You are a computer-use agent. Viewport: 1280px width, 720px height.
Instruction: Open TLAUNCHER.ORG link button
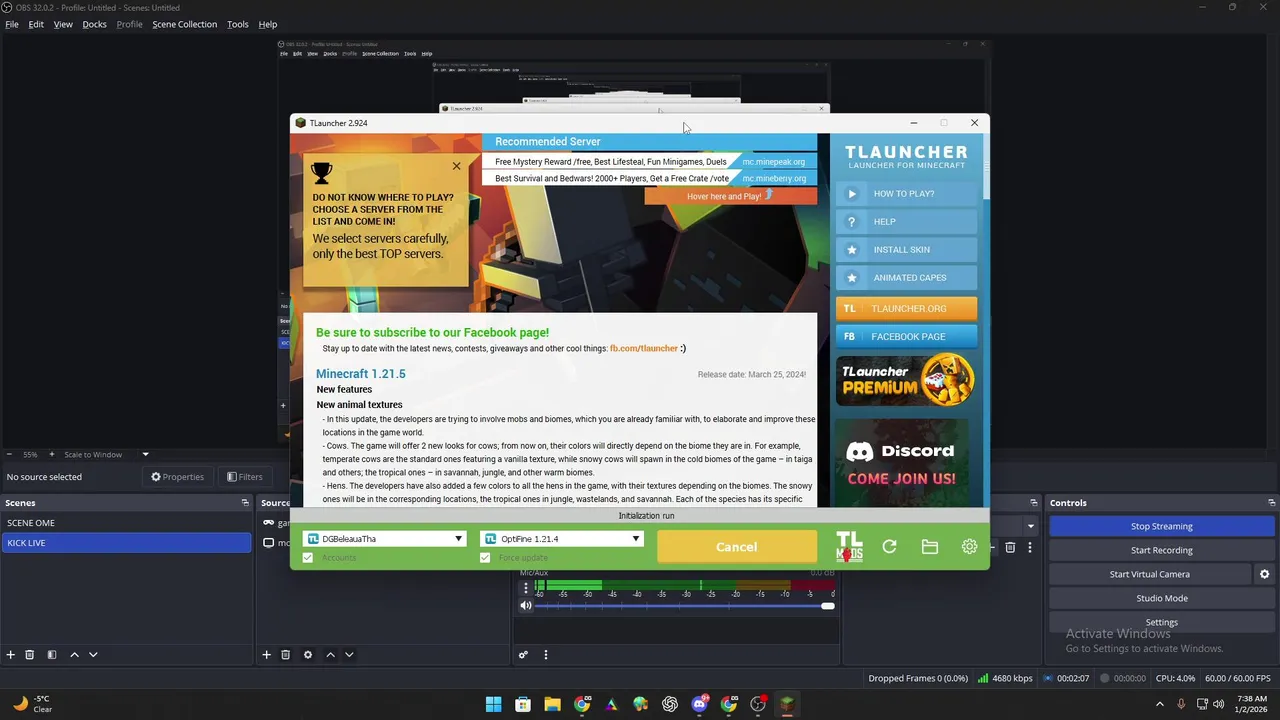click(x=906, y=308)
